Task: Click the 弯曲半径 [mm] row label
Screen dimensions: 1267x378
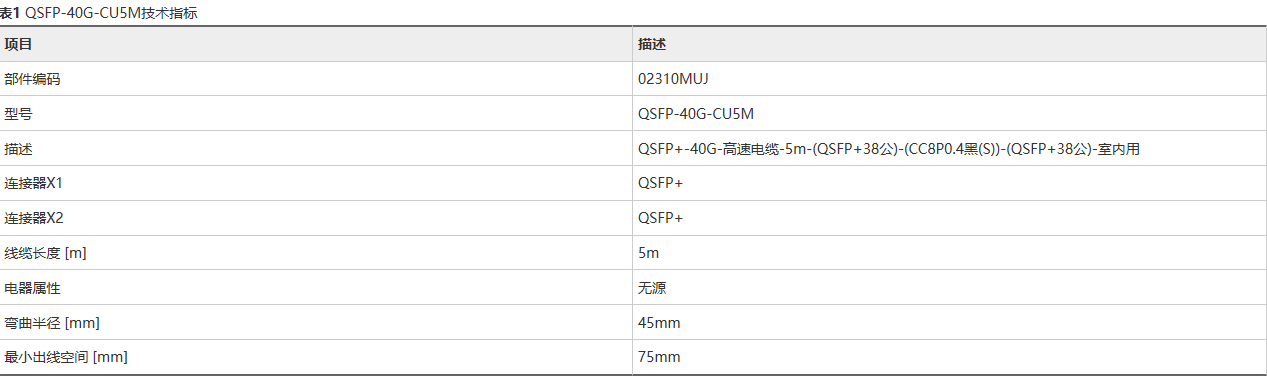Action: 52,323
